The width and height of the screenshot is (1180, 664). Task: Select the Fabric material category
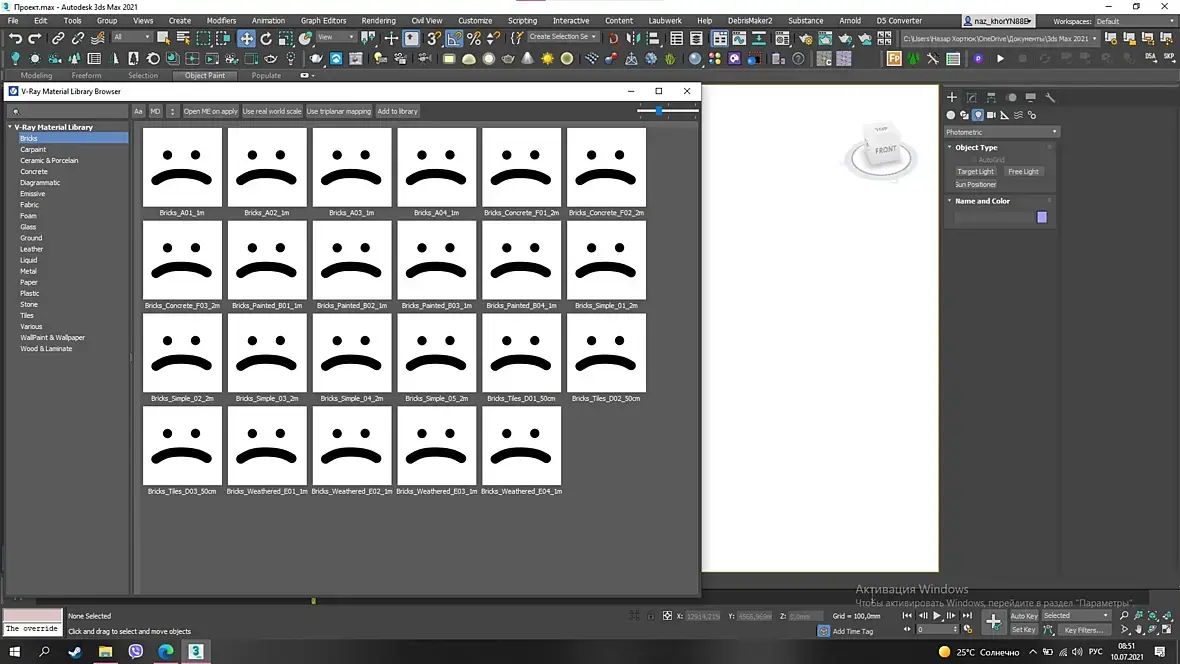(x=30, y=205)
